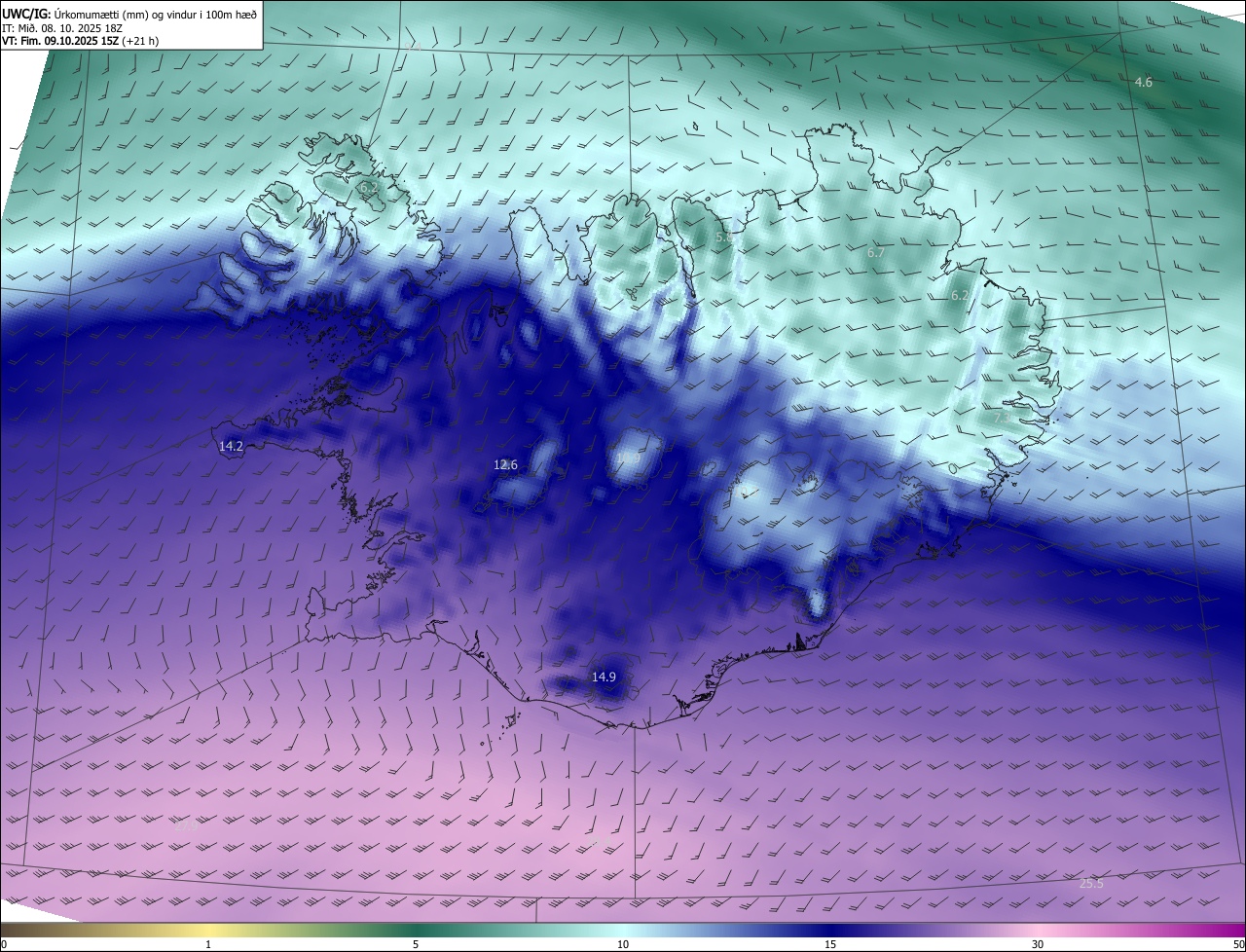Click the 12.6 value label on the map
Viewport: 1246px width, 952px height.
pos(506,465)
